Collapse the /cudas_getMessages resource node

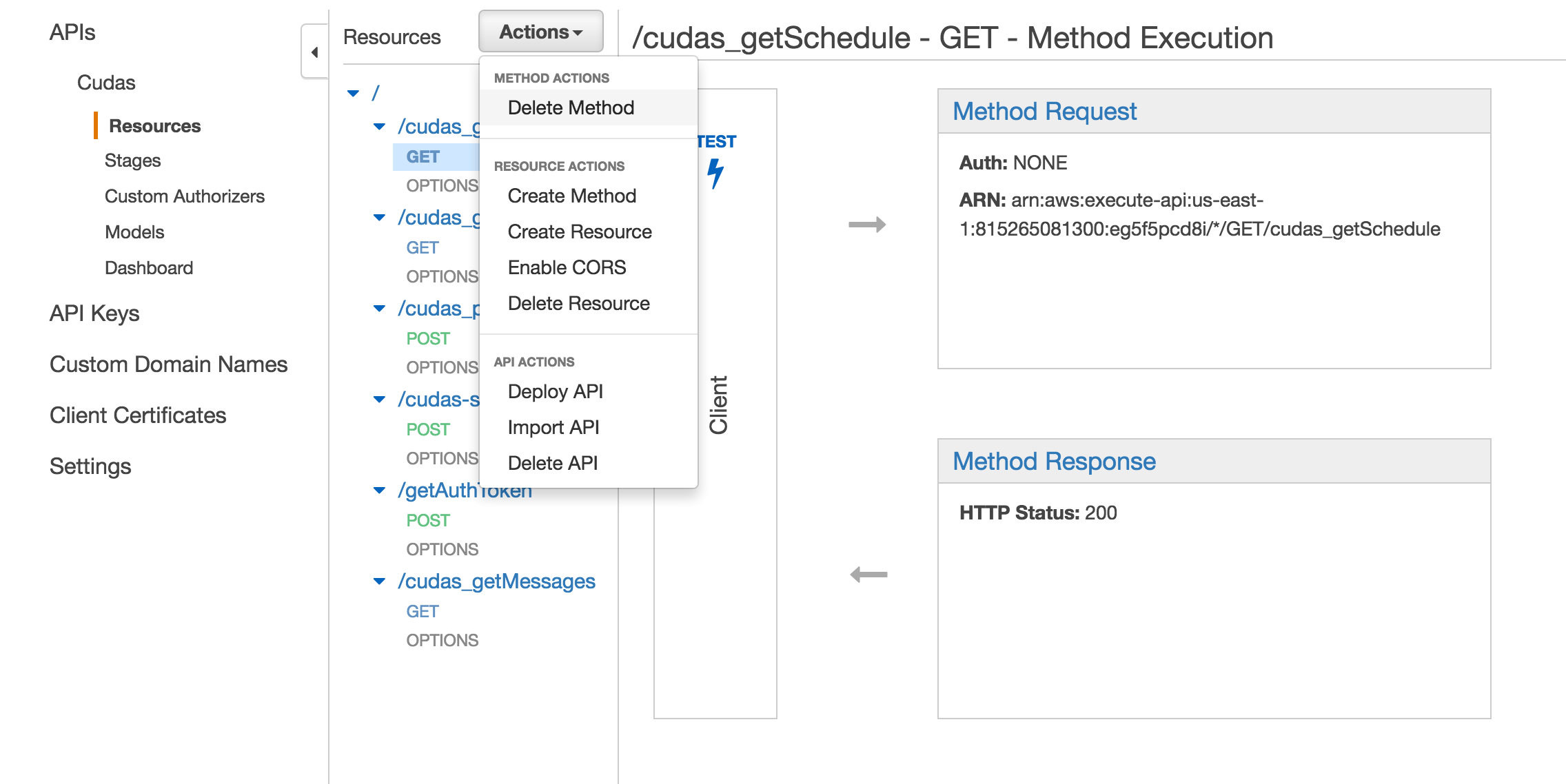point(380,581)
